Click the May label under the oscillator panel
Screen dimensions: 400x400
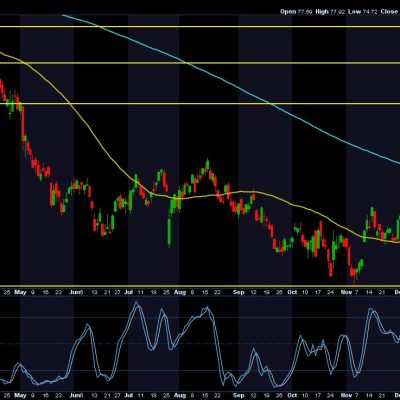(x=20, y=395)
